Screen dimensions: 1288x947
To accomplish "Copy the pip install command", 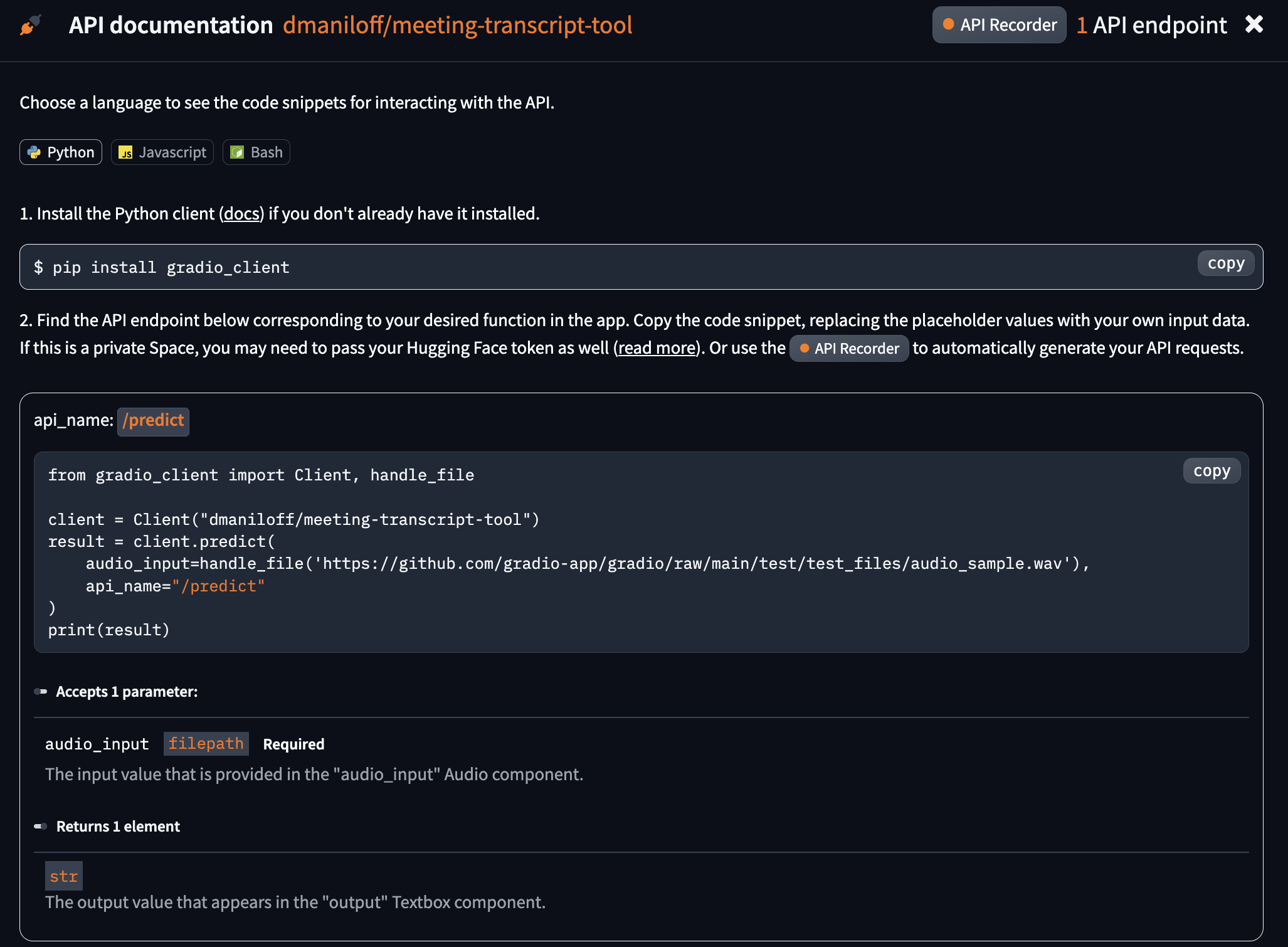I will pyautogui.click(x=1226, y=263).
